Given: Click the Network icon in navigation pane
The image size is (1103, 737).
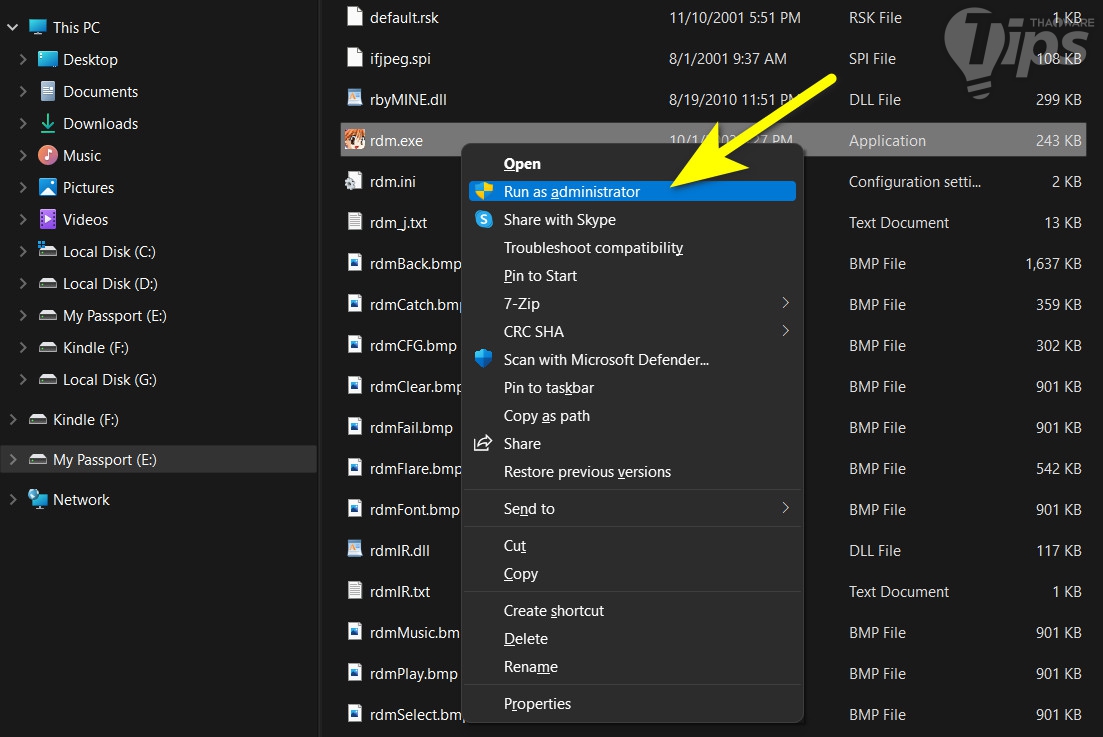Looking at the screenshot, I should tap(38, 499).
